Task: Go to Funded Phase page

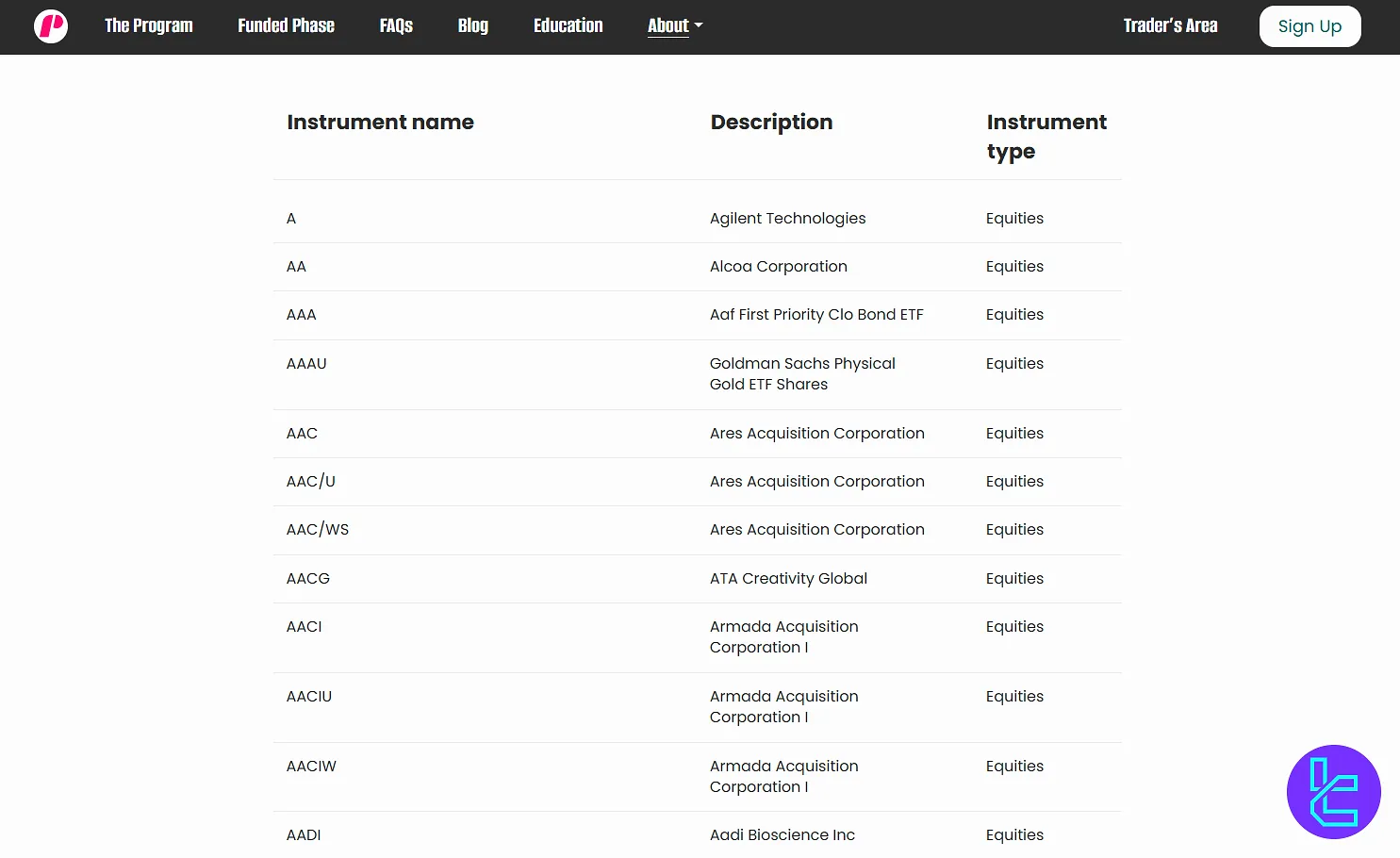Action: click(x=286, y=26)
